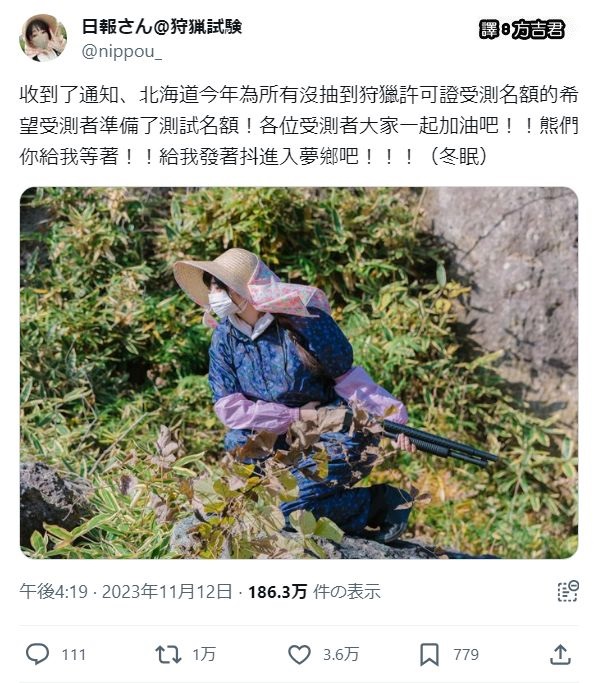Like the tweet with heart icon
The height and width of the screenshot is (683, 598).
pos(300,654)
